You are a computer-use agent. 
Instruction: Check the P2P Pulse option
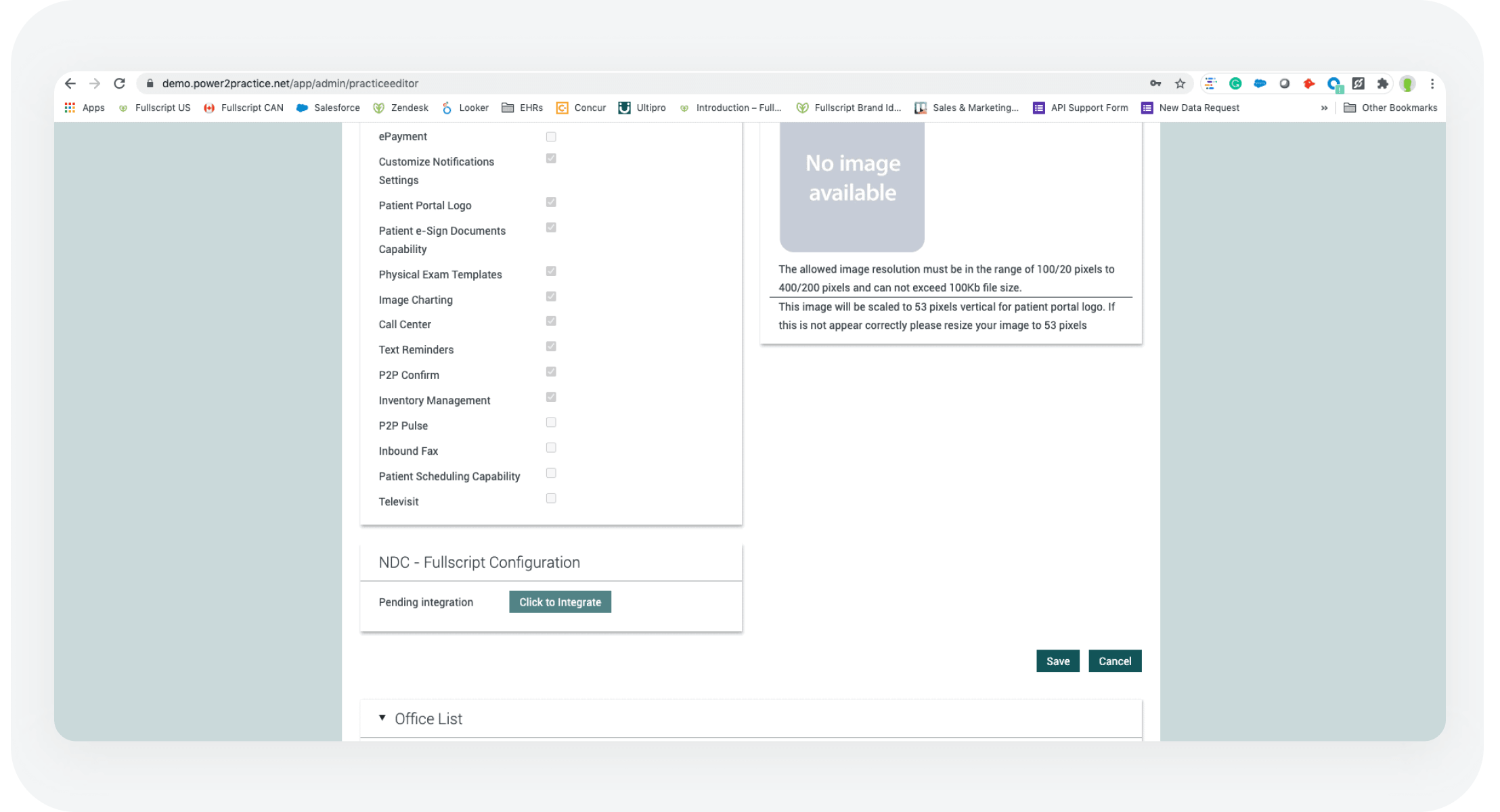(551, 423)
